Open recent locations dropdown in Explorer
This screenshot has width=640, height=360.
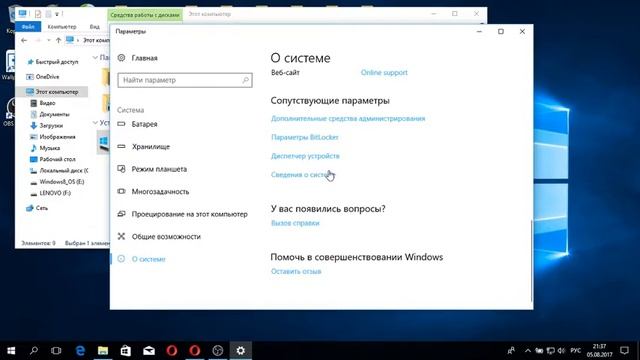(x=49, y=40)
